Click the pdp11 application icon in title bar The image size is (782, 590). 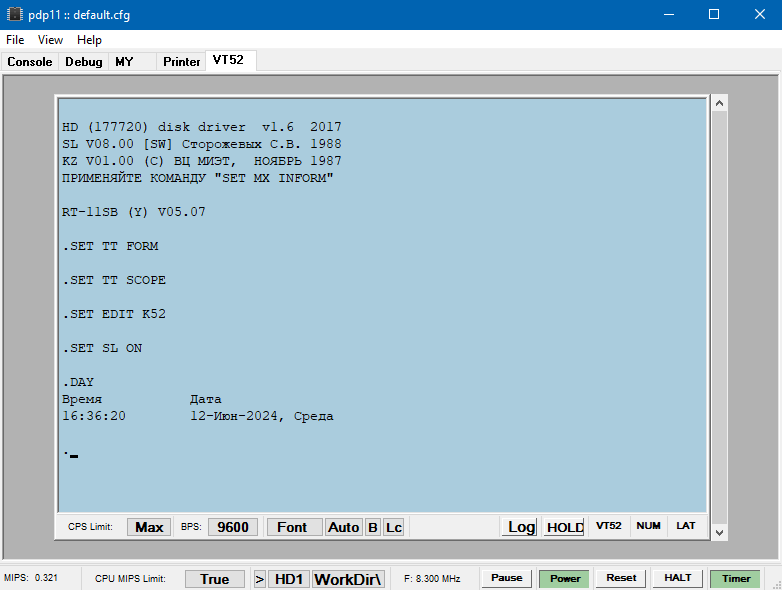click(x=14, y=14)
